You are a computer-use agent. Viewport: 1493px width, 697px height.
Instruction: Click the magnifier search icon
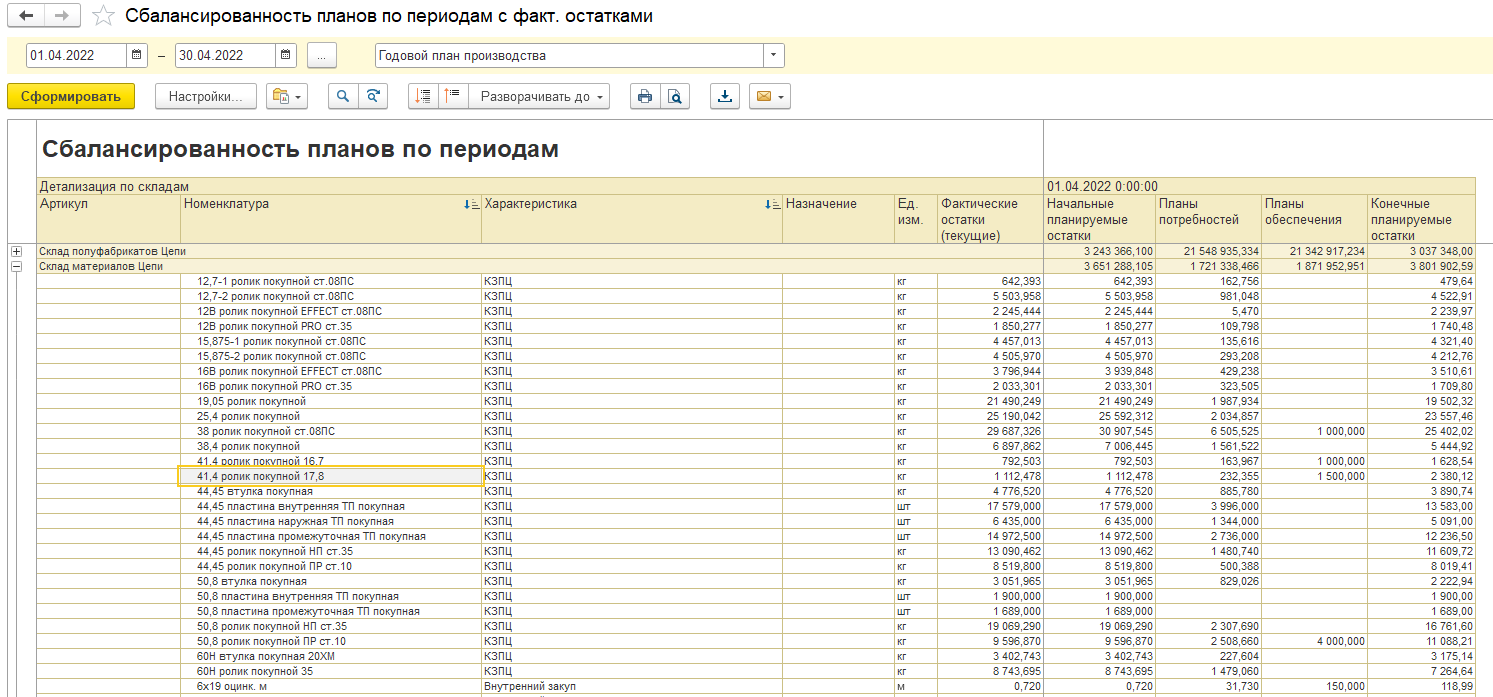[x=344, y=97]
